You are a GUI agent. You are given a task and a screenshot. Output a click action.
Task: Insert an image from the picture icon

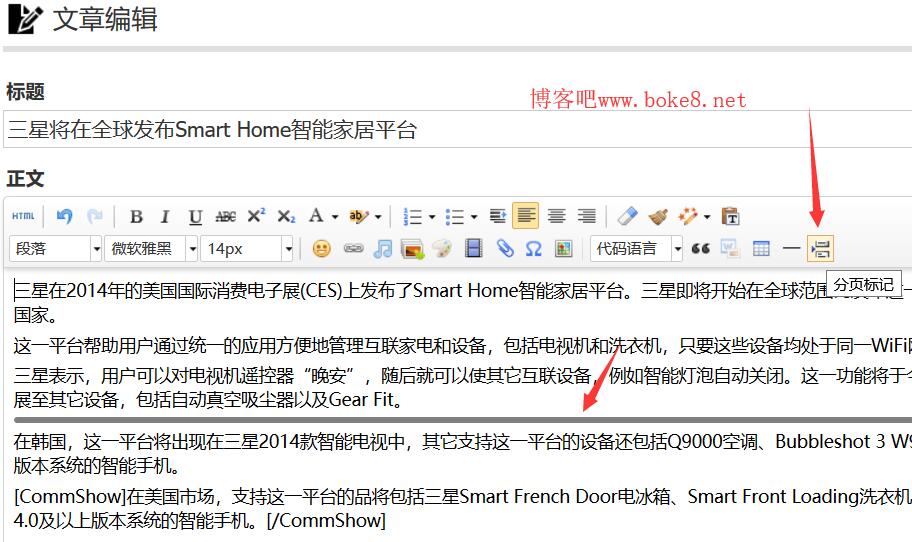(x=412, y=249)
